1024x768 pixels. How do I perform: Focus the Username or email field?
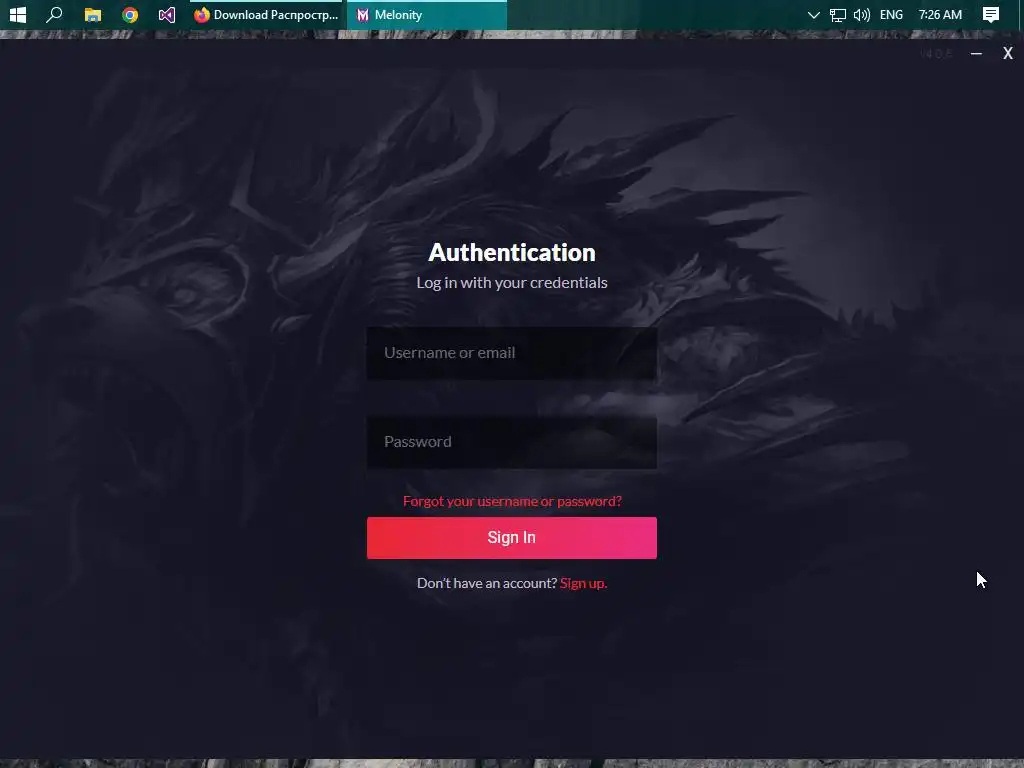tap(512, 353)
